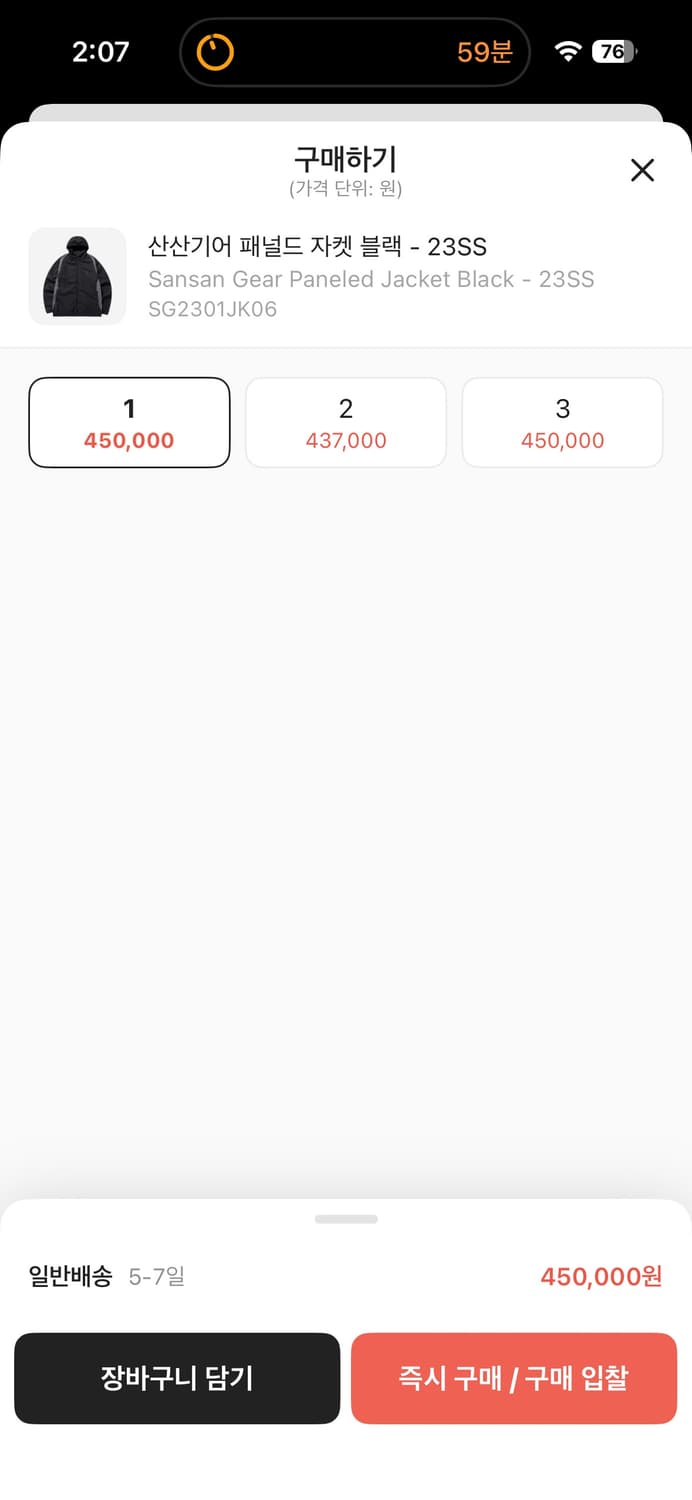Tap the (가격 단위: 원) subtitle
Image resolution: width=692 pixels, height=1500 pixels.
346,188
